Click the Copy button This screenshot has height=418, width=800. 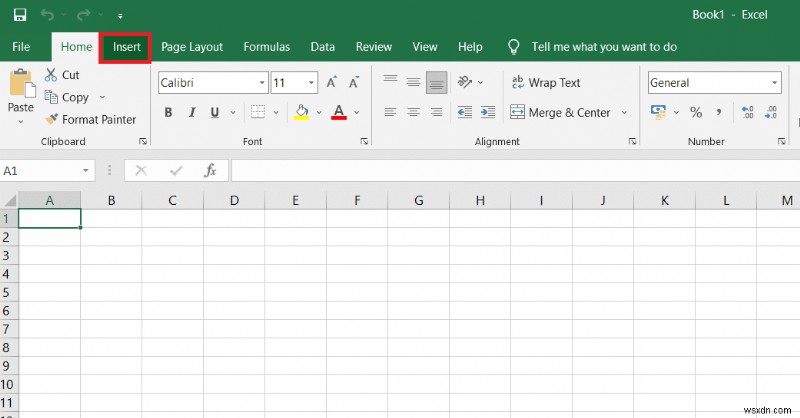tap(68, 97)
